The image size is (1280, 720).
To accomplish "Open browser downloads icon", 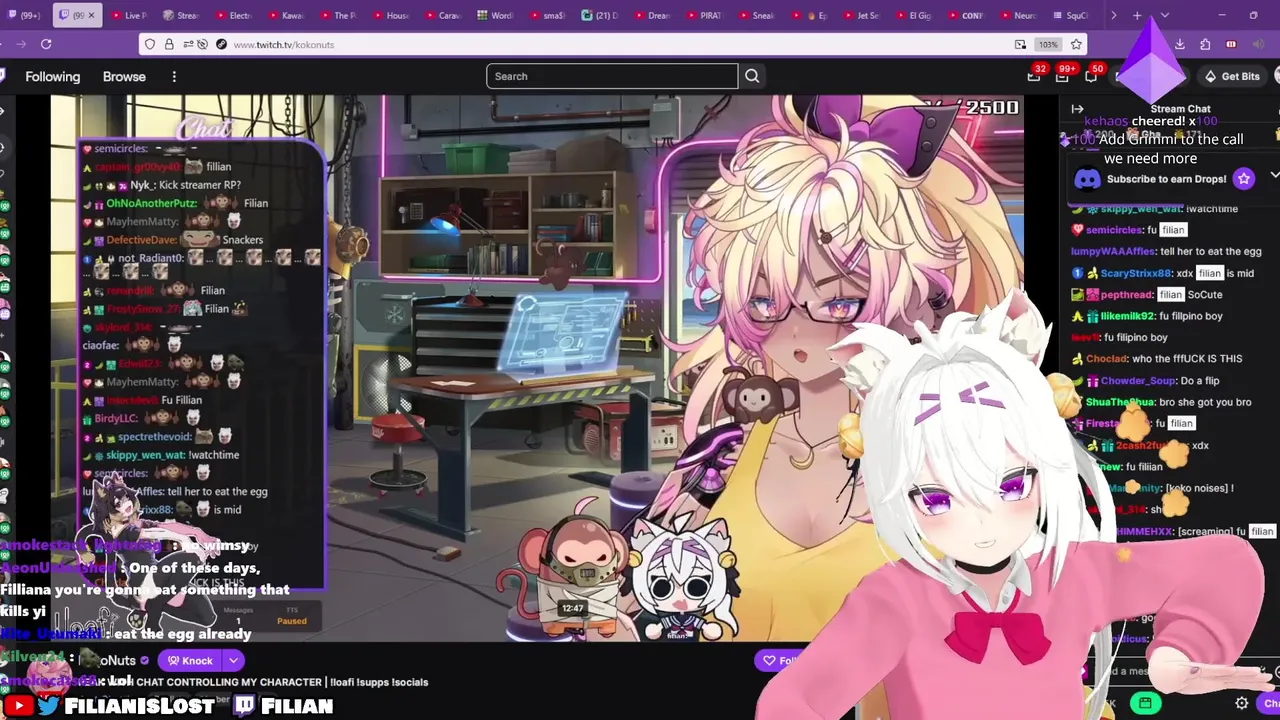I will coord(1179,44).
